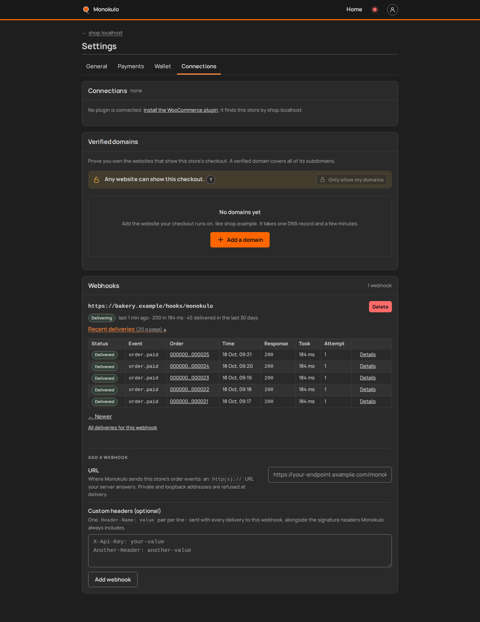View Details for order 000000...000024 delivery
This screenshot has height=622, width=480.
point(367,366)
